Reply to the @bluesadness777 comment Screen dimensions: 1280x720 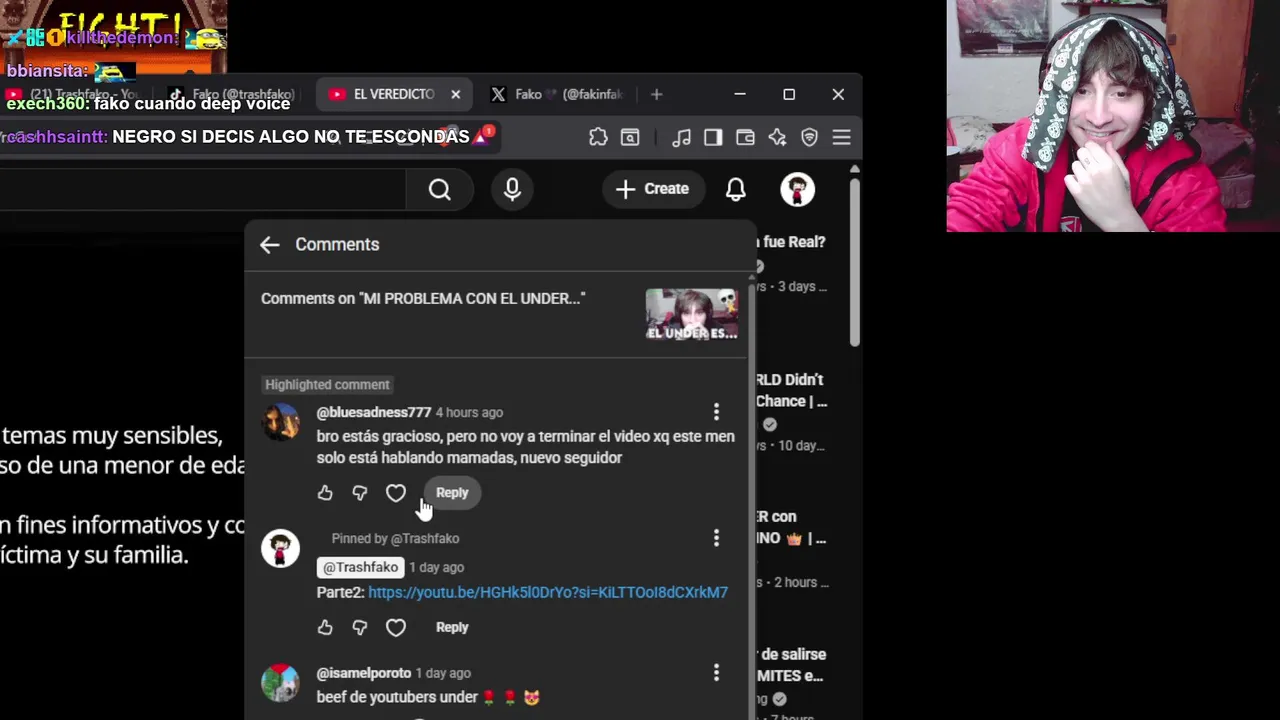point(452,493)
